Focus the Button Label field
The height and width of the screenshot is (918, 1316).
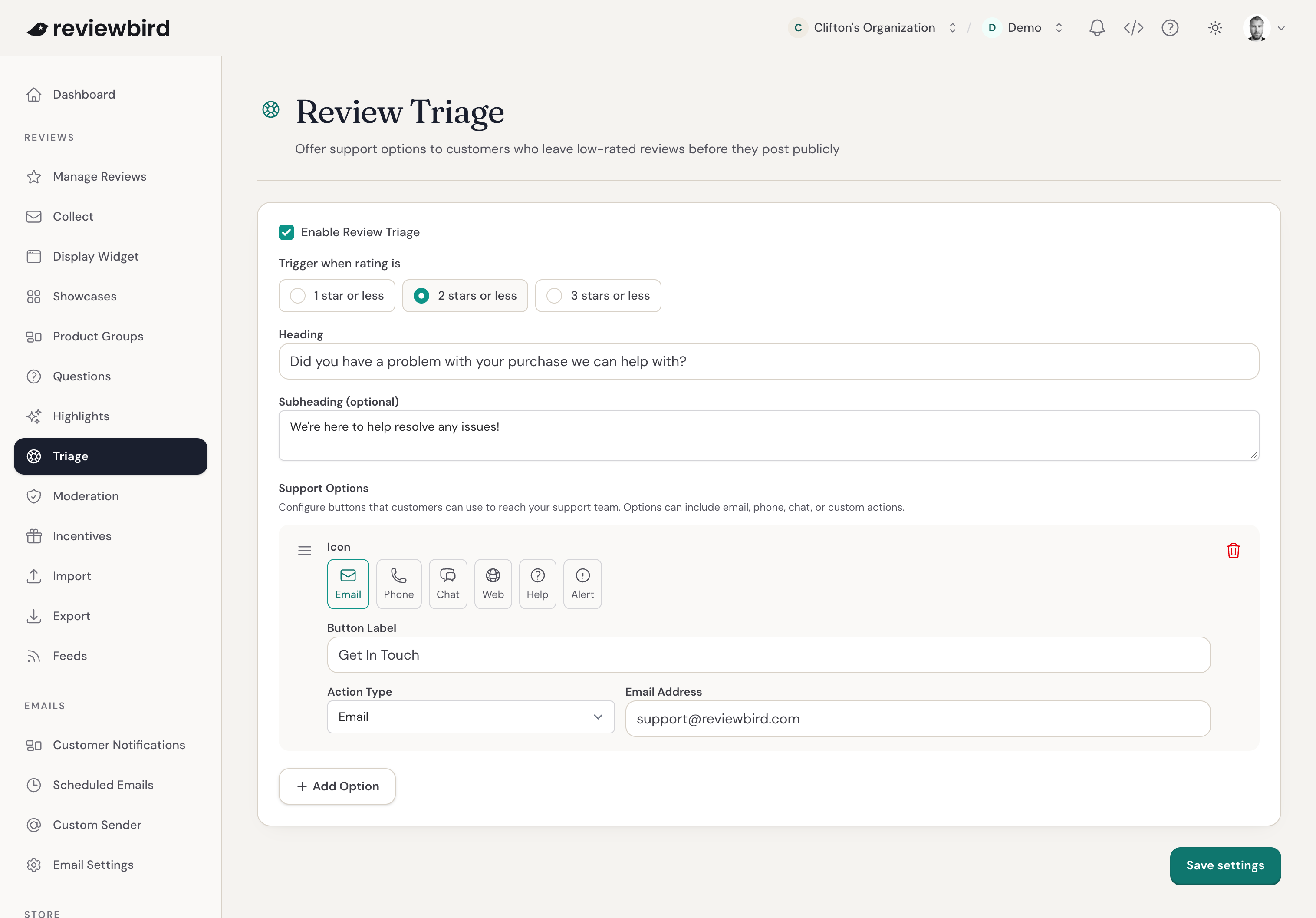point(769,655)
